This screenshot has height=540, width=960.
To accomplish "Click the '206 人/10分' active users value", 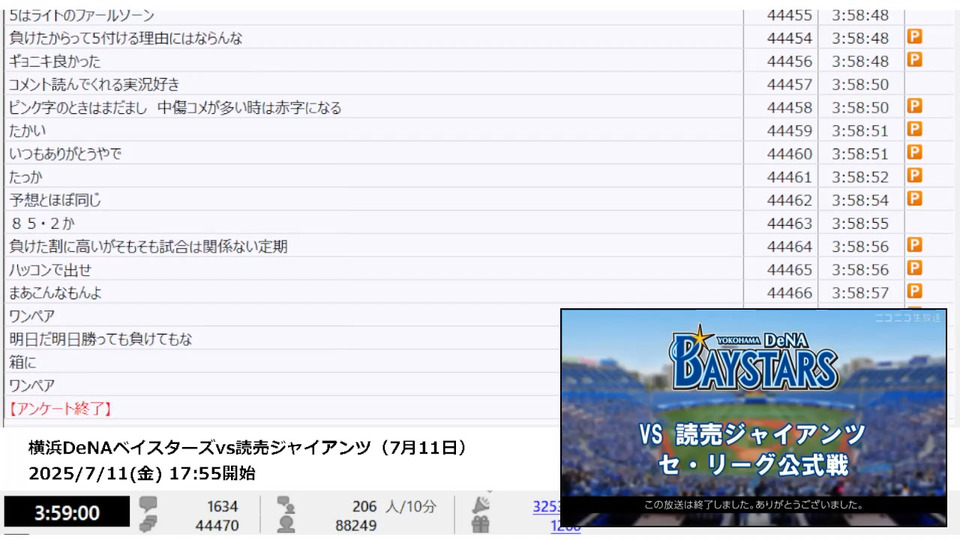I will (394, 506).
